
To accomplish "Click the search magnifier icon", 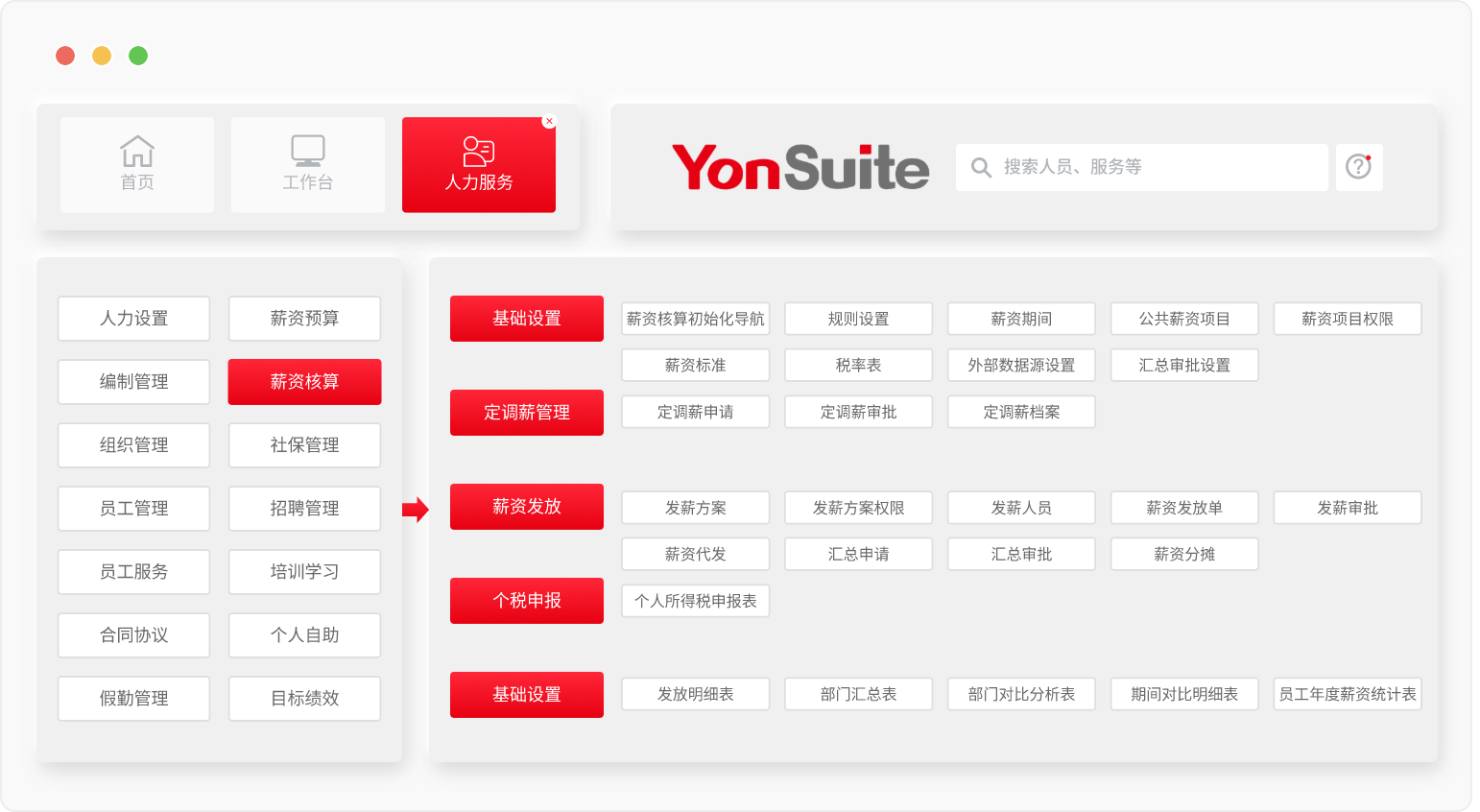I will tap(981, 168).
